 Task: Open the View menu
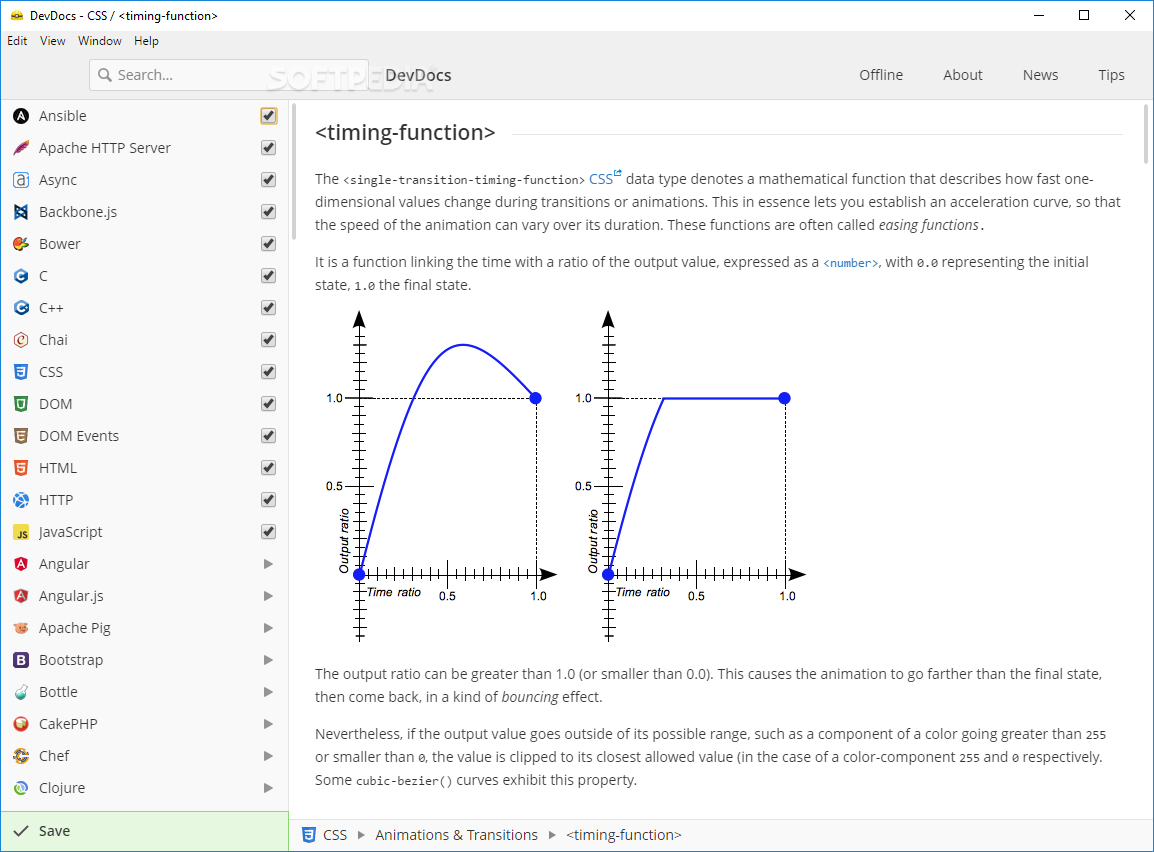[x=52, y=41]
